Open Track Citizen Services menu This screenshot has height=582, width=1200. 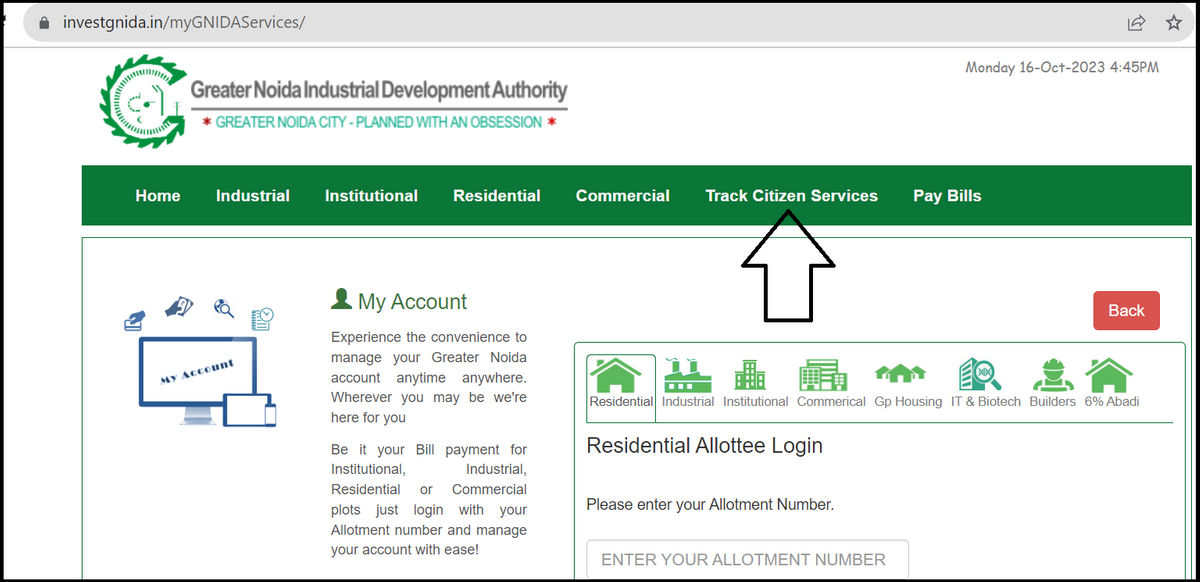coord(791,195)
